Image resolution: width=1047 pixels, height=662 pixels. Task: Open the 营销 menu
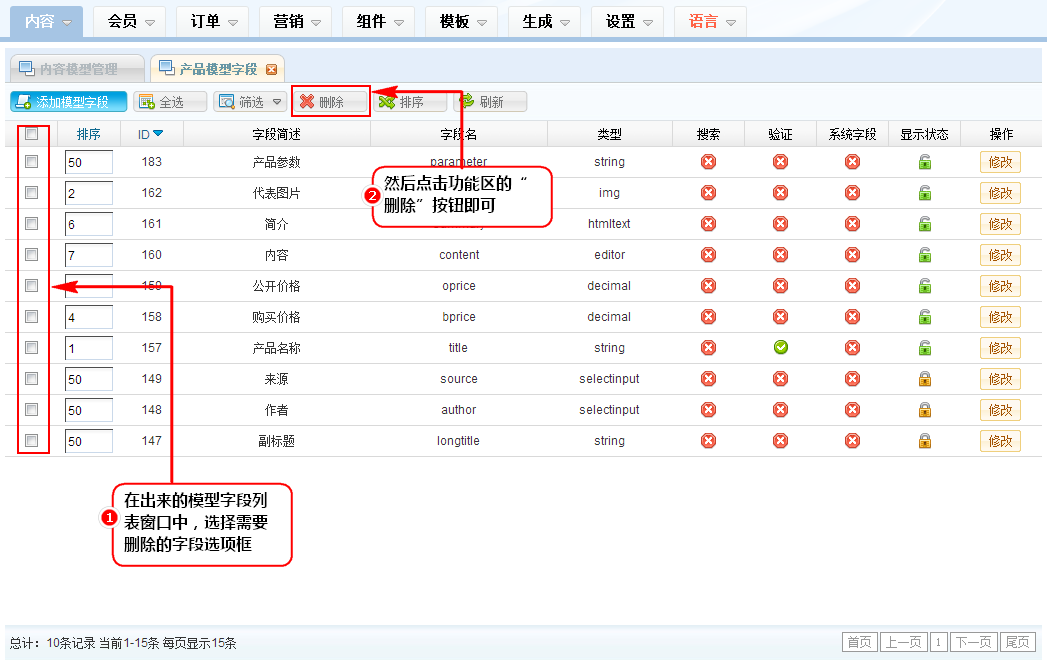pos(295,21)
